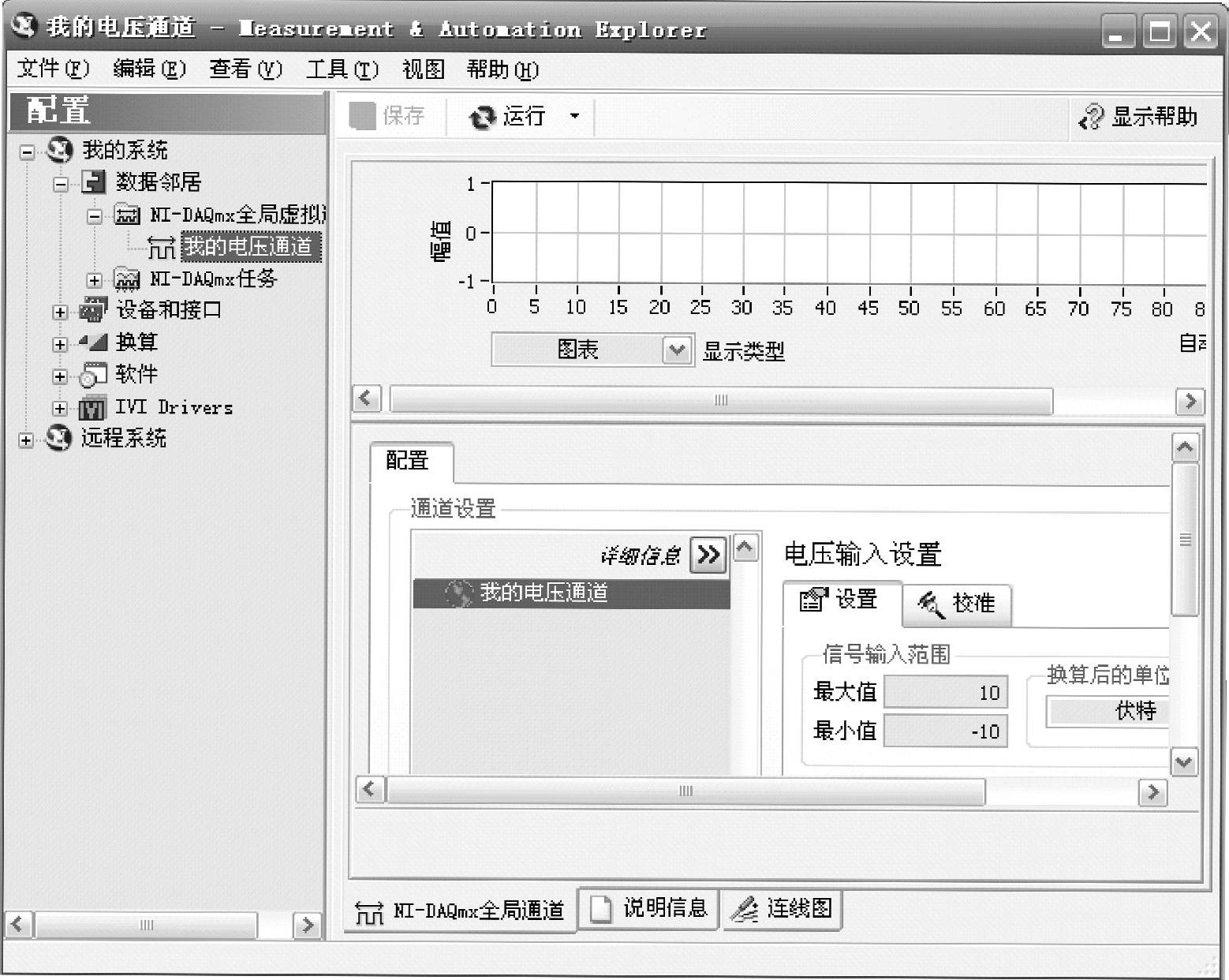Open the 文件(F) menu
Image resolution: width=1229 pixels, height=980 pixels.
coord(54,69)
